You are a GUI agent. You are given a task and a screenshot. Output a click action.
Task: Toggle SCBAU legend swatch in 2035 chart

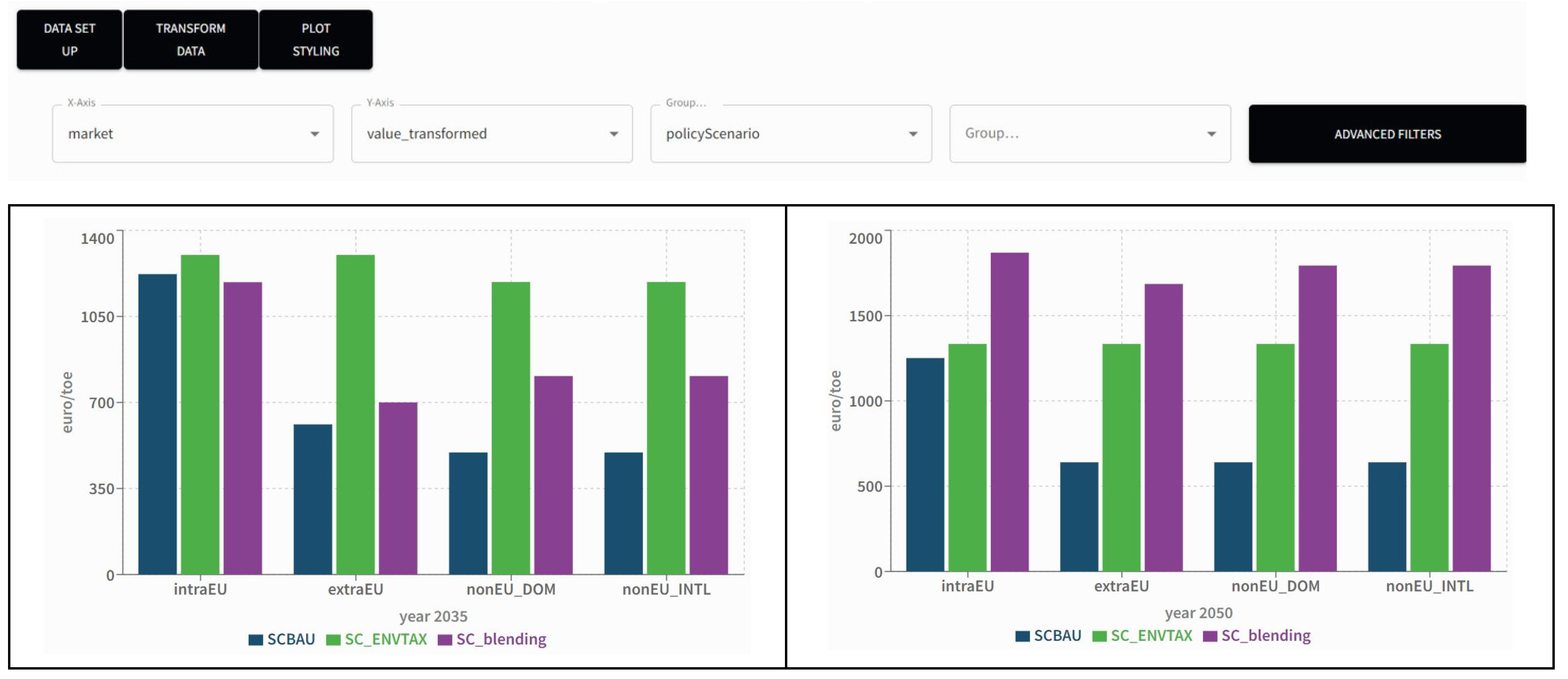pyautogui.click(x=256, y=639)
